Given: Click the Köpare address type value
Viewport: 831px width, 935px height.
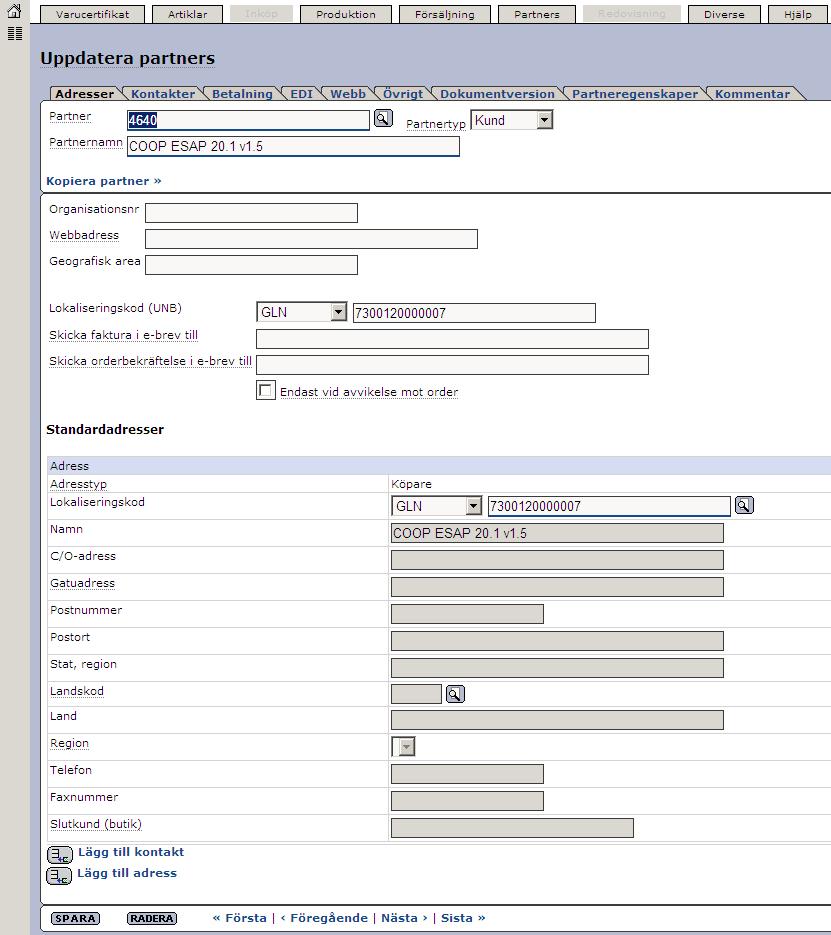Looking at the screenshot, I should pyautogui.click(x=411, y=484).
